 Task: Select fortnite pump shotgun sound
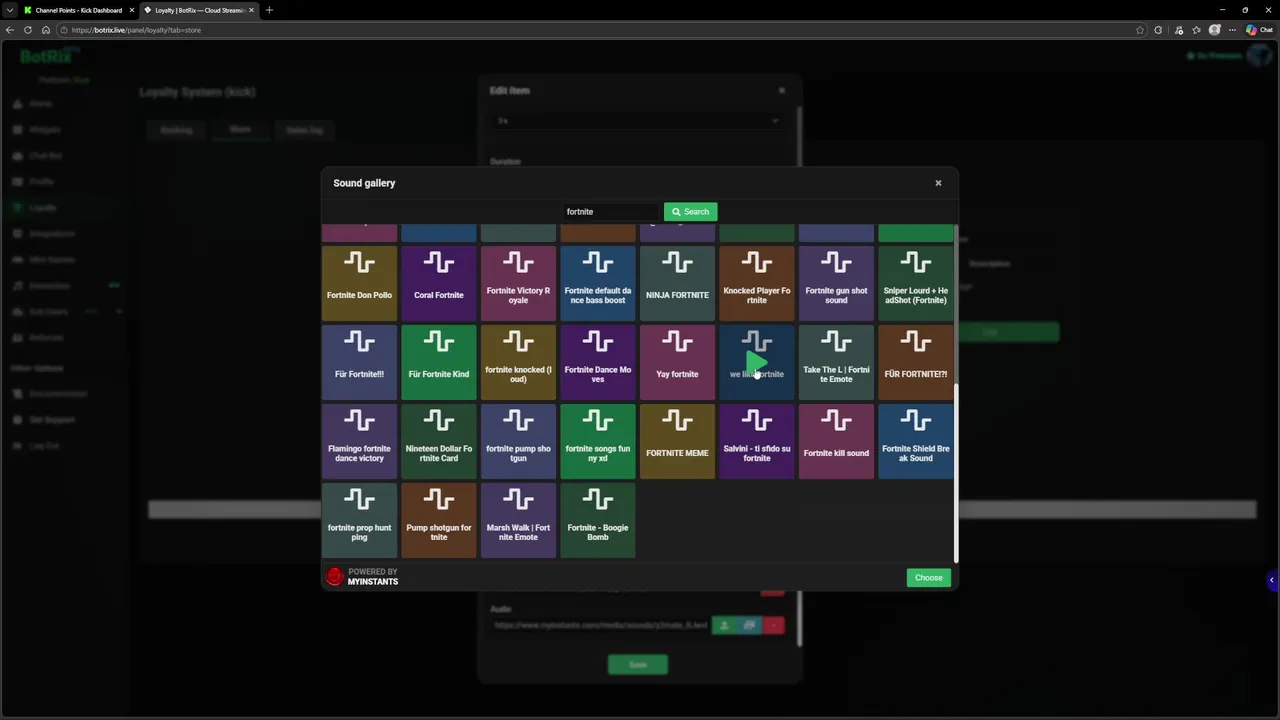click(518, 441)
